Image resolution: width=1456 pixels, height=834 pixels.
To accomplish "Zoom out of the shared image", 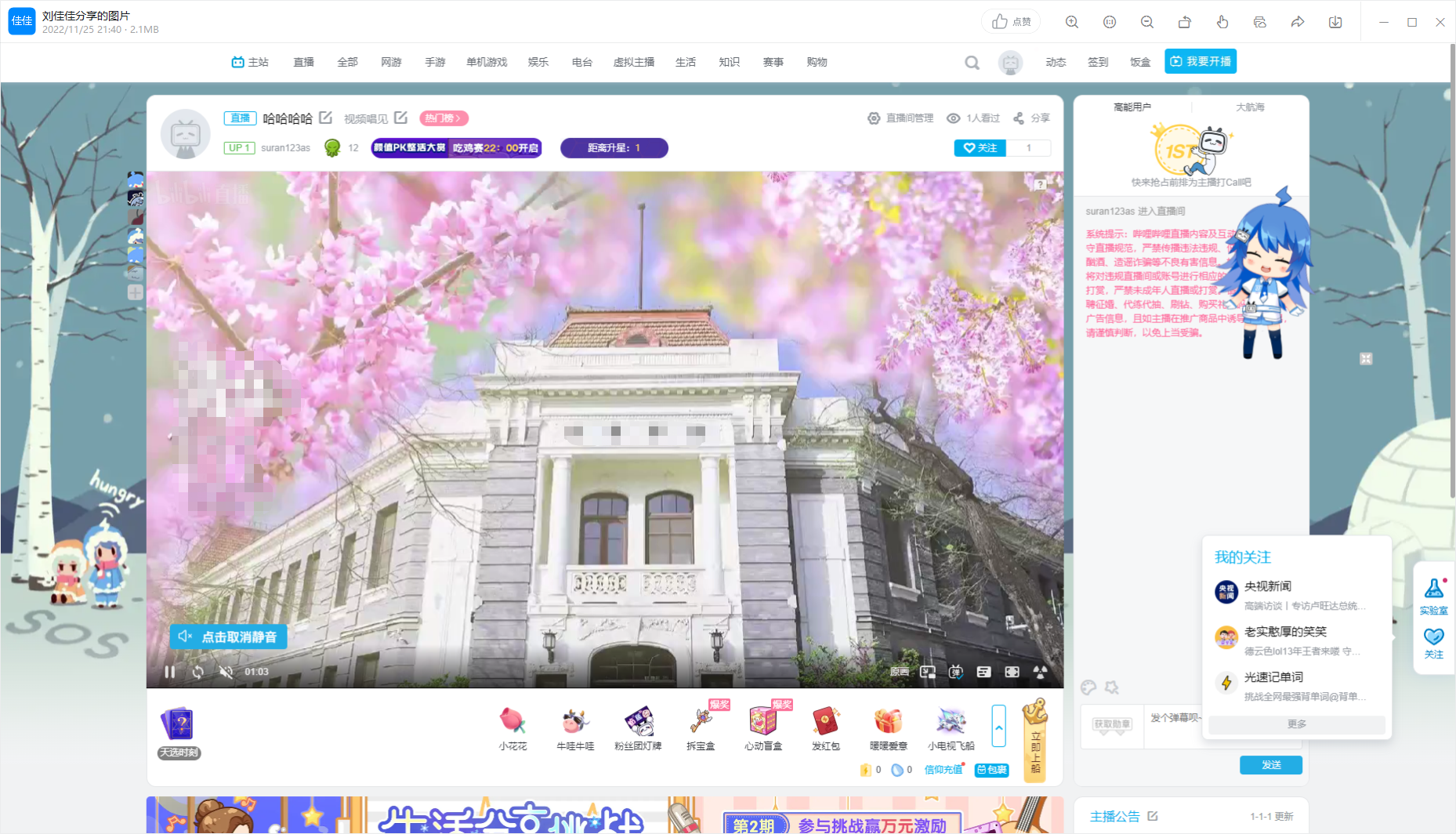I will (1147, 22).
